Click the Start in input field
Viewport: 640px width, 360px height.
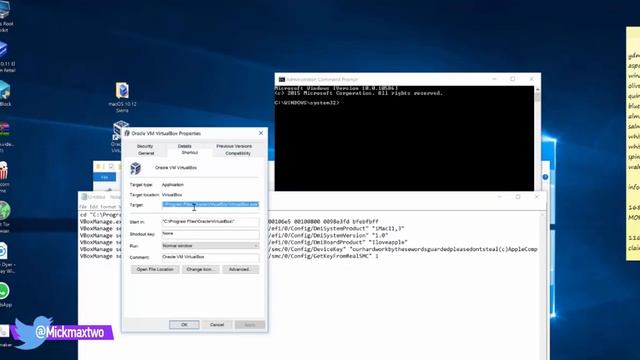210,222
